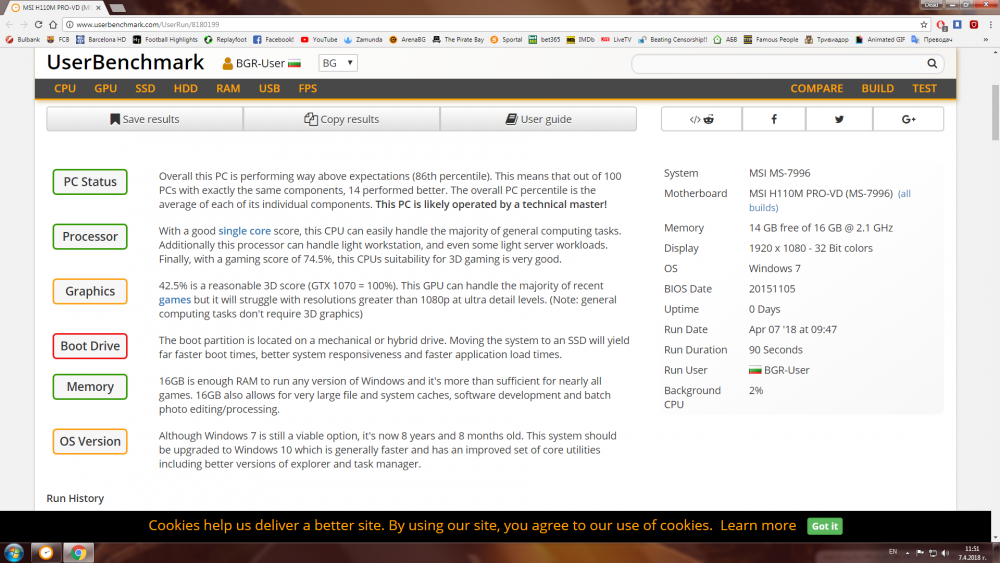Click the red shield extension icon
This screenshot has width=1000, height=563.
[x=974, y=24]
